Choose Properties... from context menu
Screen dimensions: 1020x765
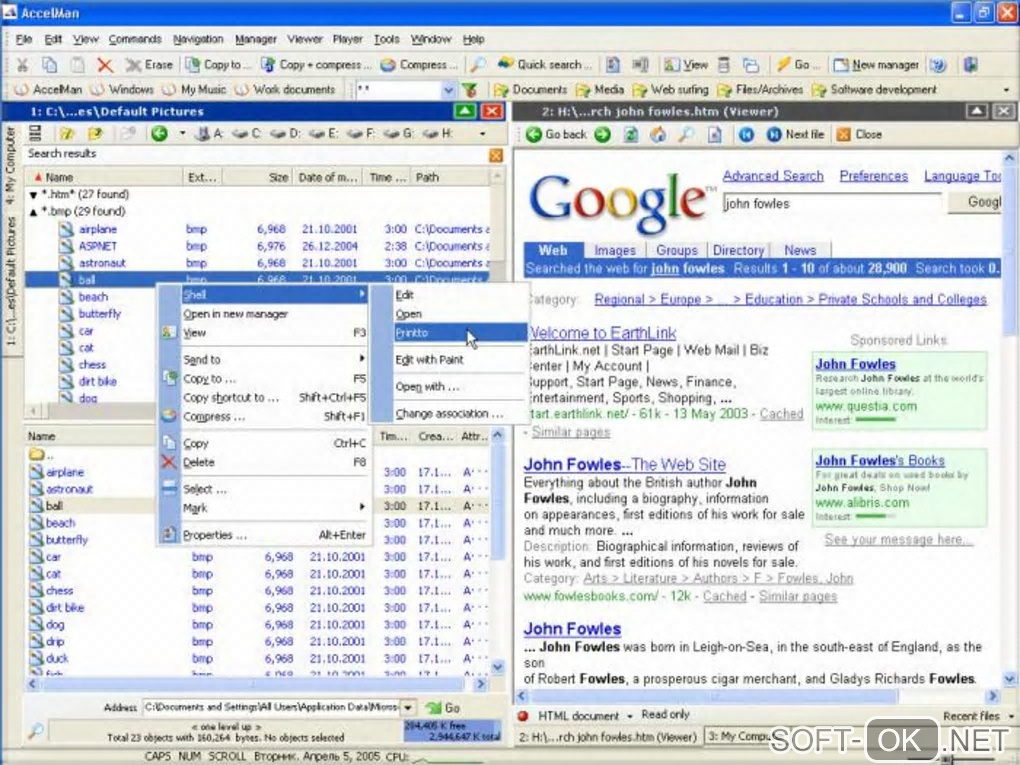(264, 535)
